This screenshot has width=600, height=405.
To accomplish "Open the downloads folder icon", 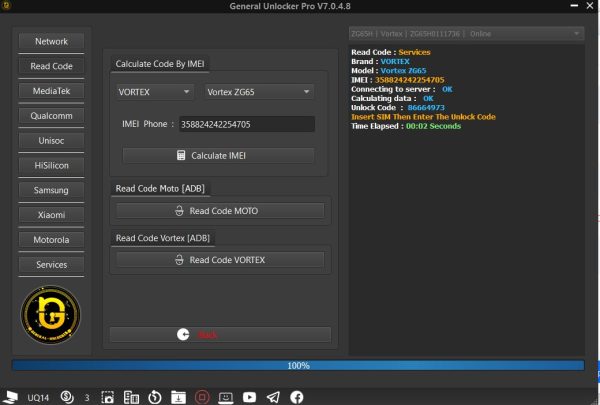I will (178, 397).
